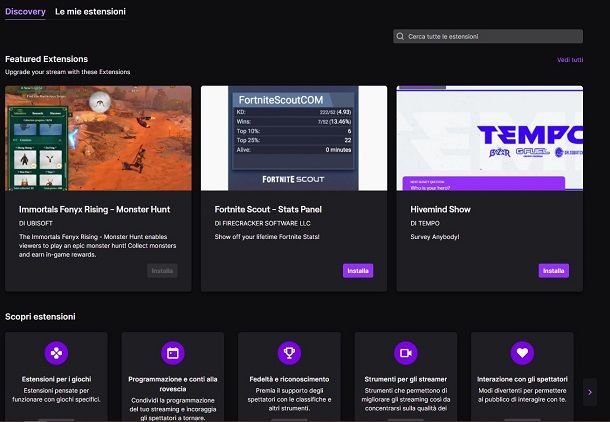The height and width of the screenshot is (422, 610).
Task: Install Fortnite Scout – Stats Panel
Action: click(x=358, y=271)
